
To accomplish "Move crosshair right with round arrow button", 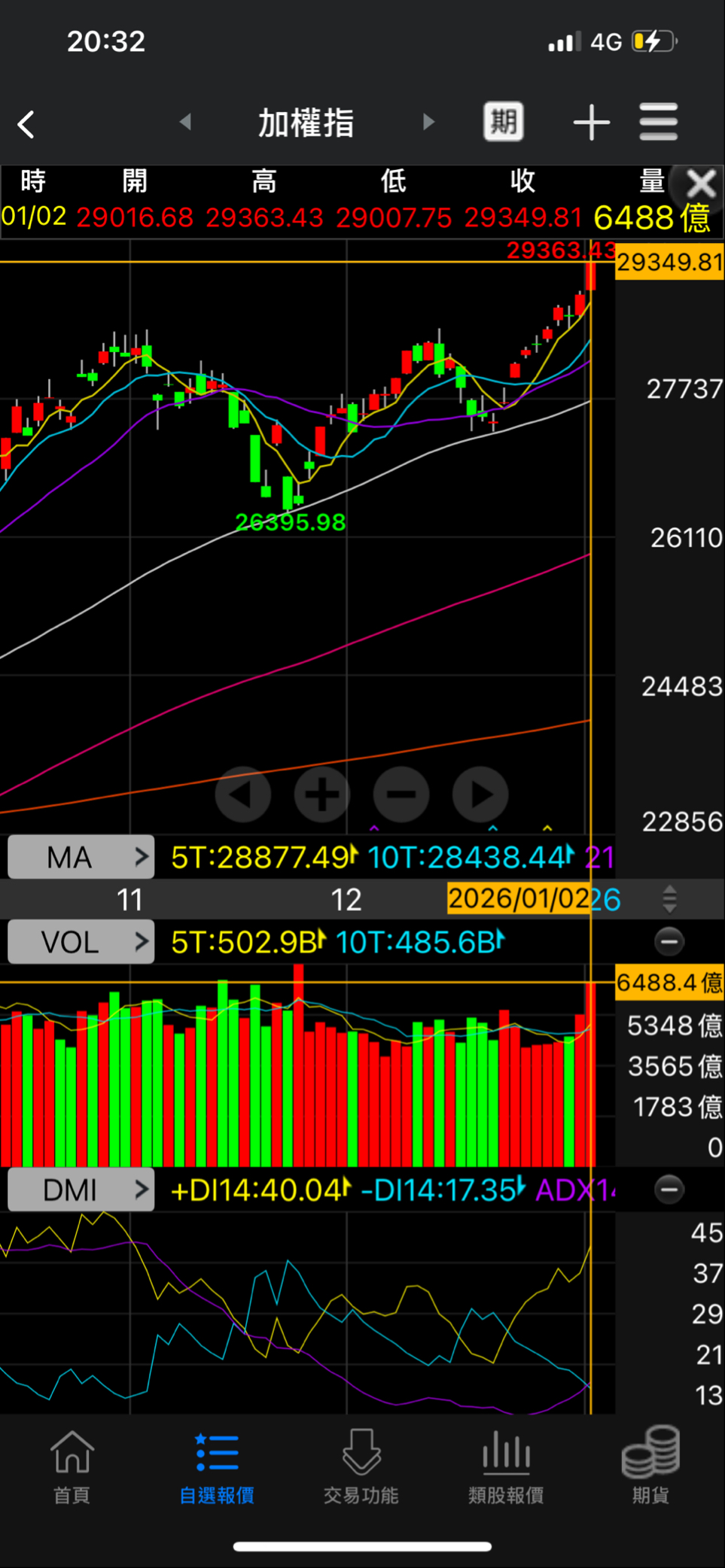I will pos(480,794).
